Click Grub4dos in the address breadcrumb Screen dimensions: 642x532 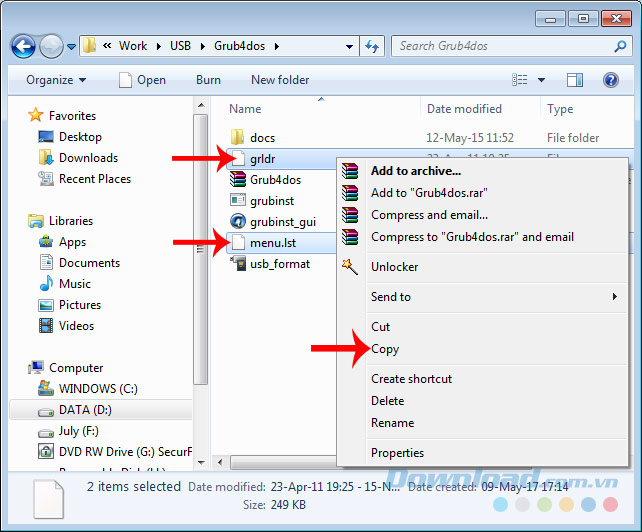point(240,46)
